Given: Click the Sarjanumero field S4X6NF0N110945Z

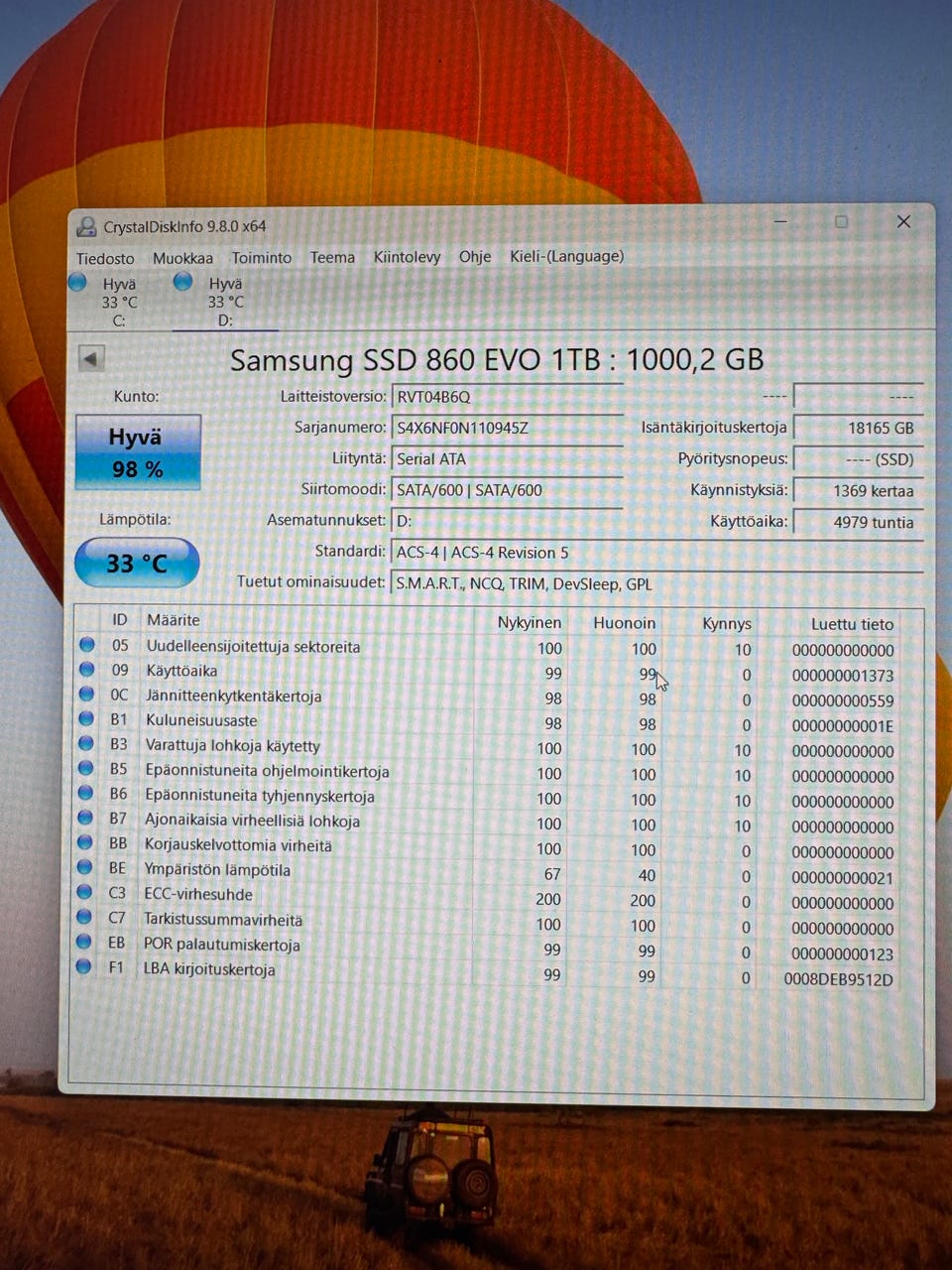Looking at the screenshot, I should click(x=507, y=428).
